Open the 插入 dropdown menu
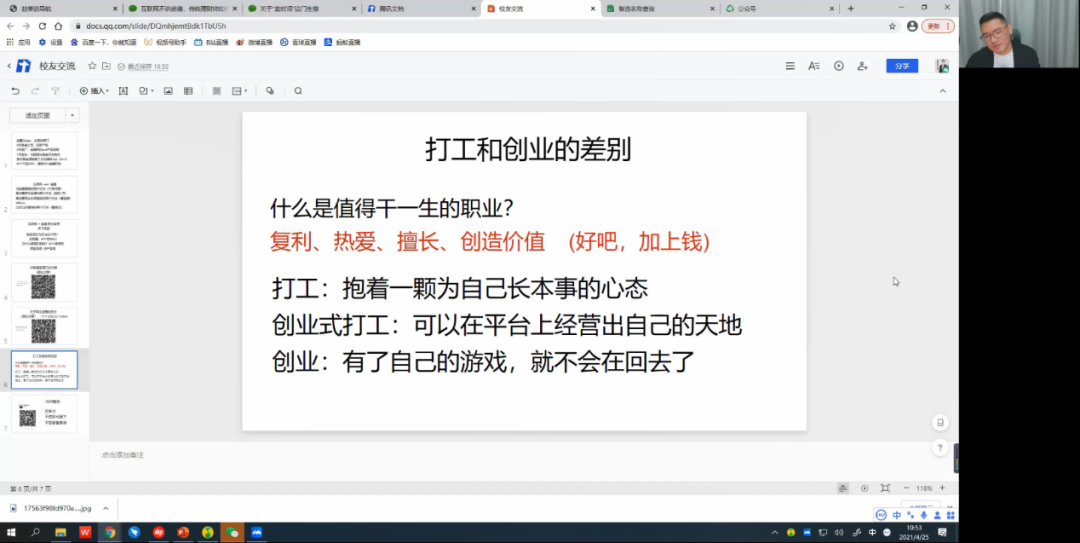 click(x=94, y=91)
